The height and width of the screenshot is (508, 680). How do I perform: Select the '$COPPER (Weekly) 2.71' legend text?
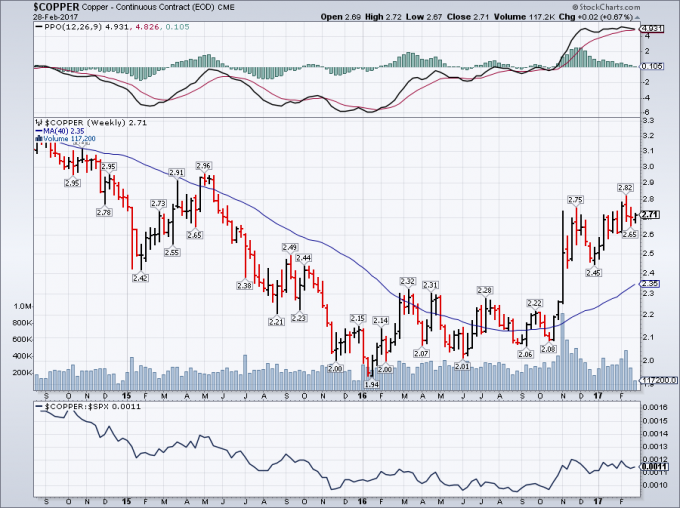pos(96,123)
